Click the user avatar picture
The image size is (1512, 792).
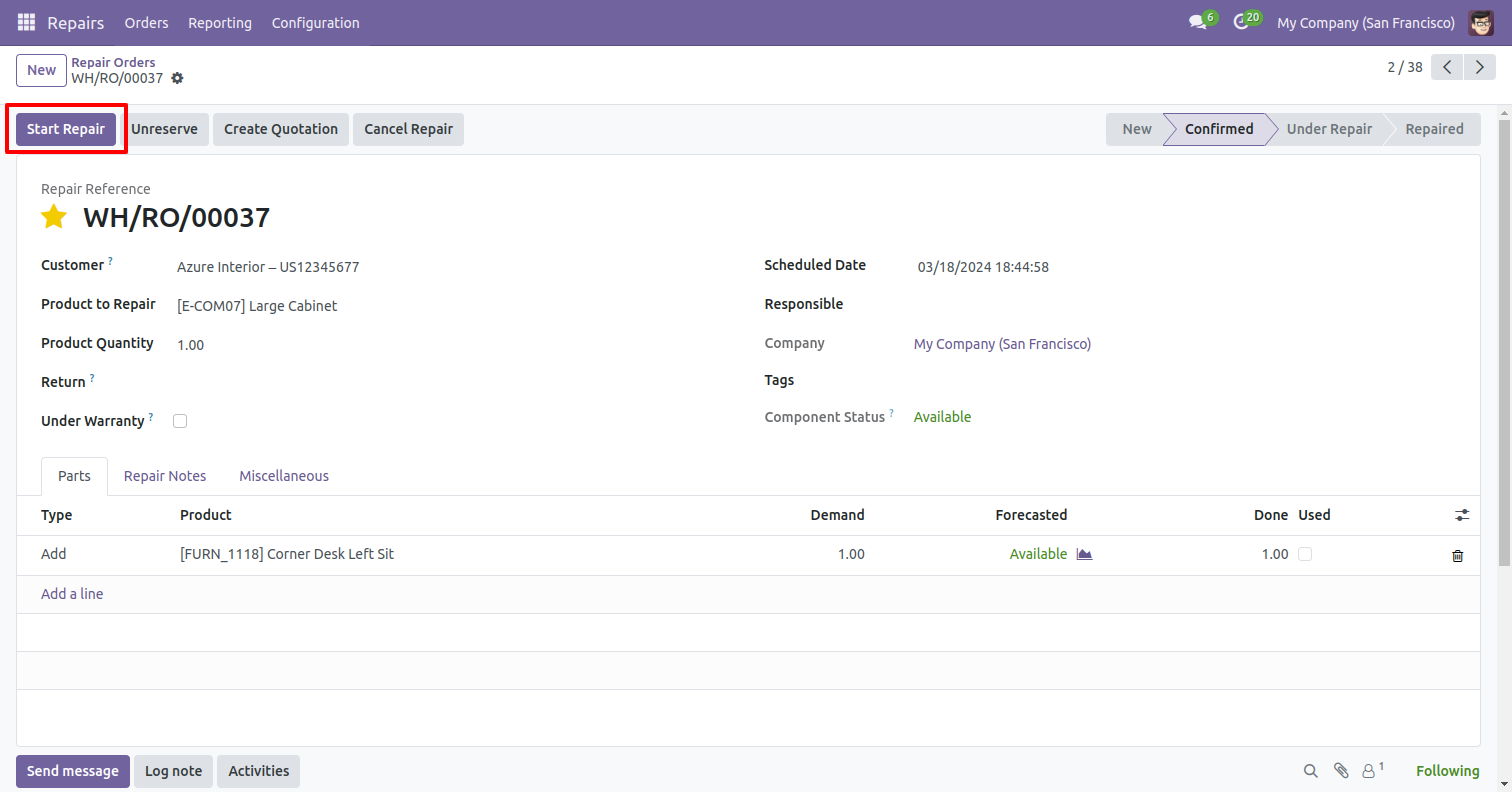[1481, 22]
